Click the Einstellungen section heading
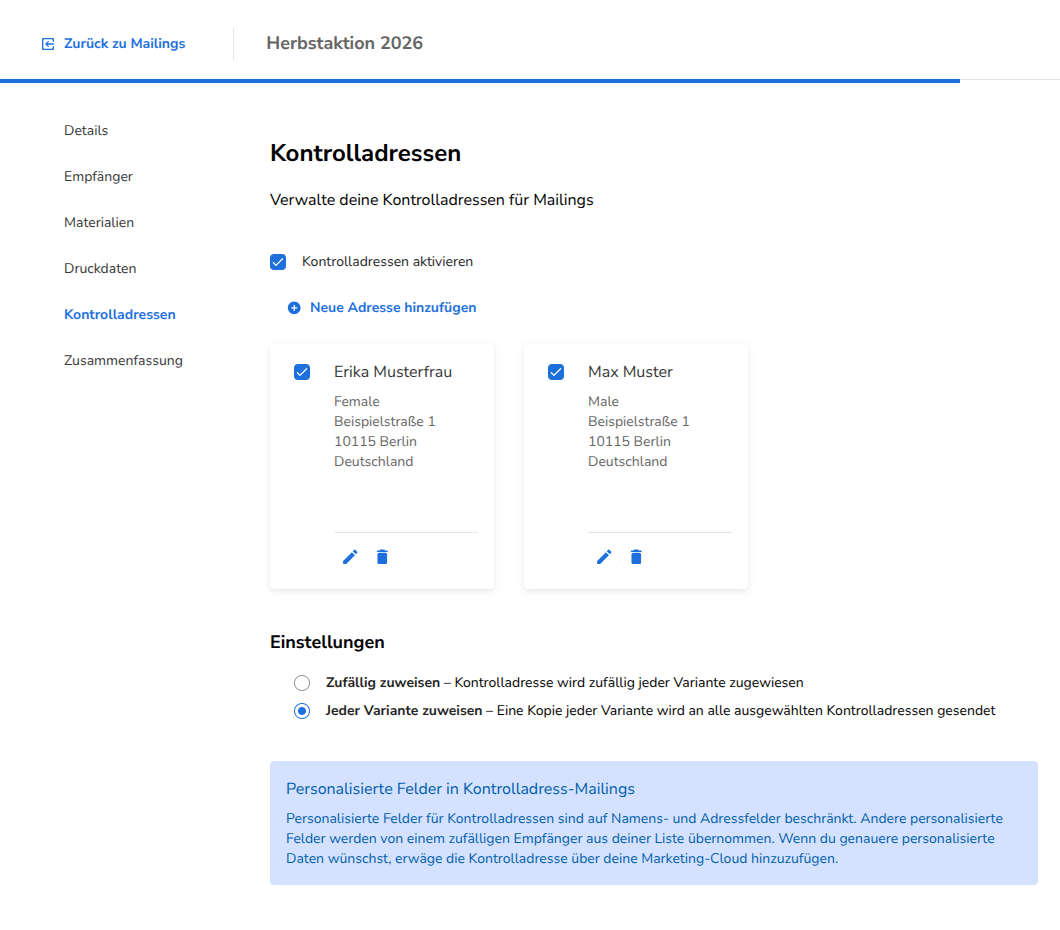 click(x=327, y=642)
